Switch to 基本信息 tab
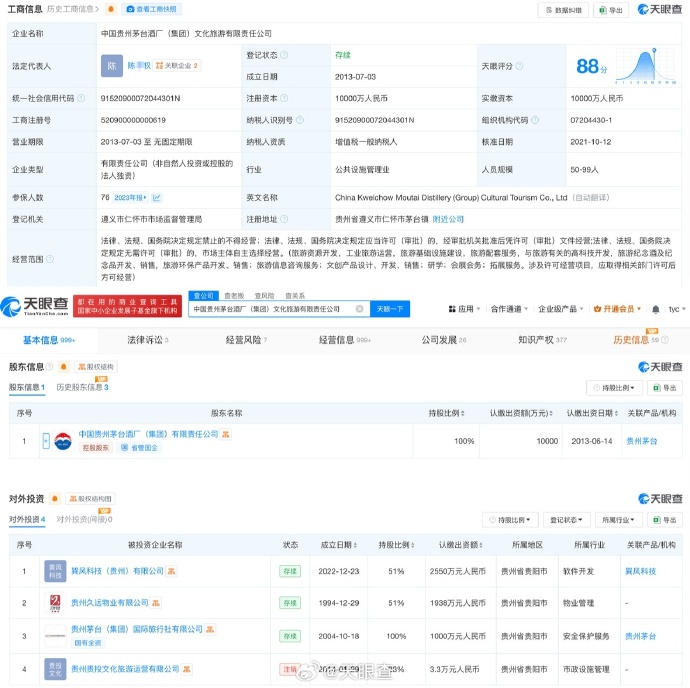The image size is (690, 688). click(49, 340)
